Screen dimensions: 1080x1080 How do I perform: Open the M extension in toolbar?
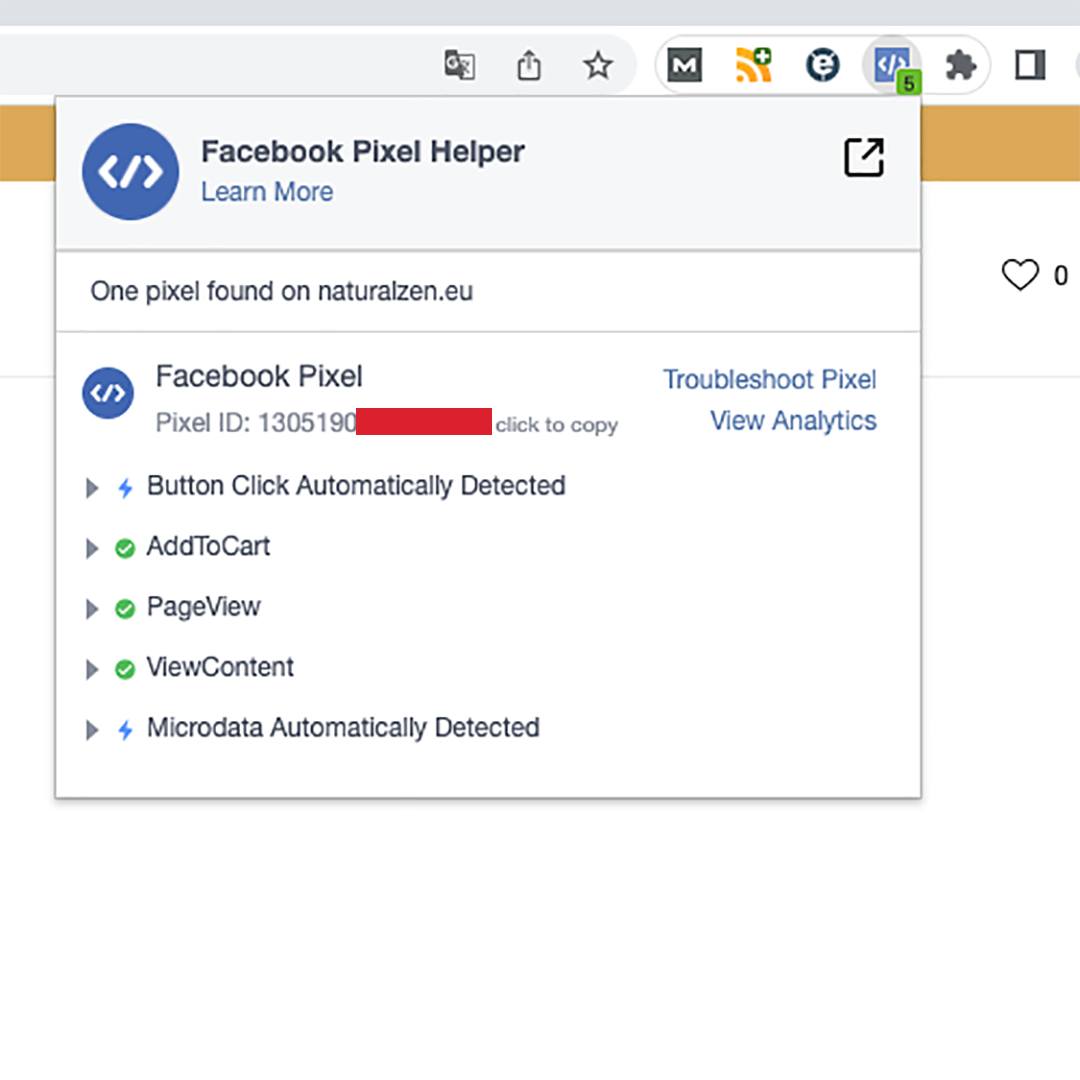[685, 65]
